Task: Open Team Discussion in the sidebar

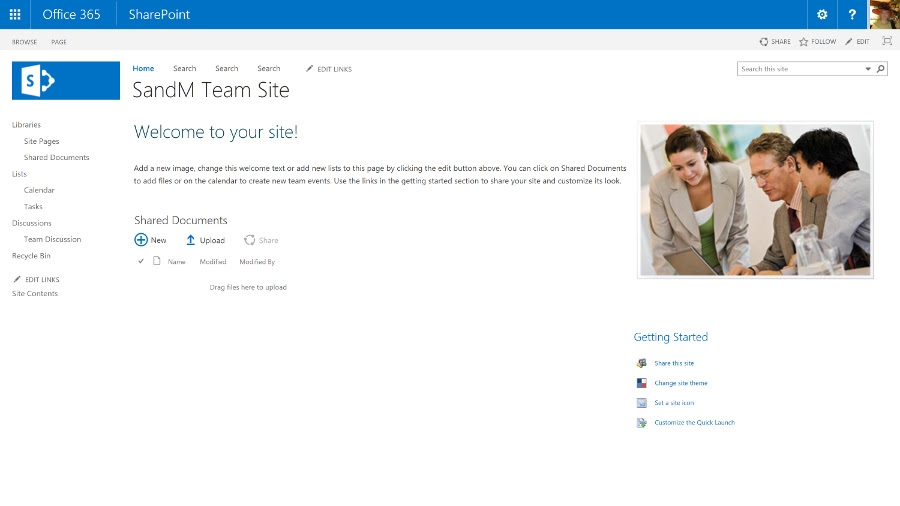Action: 52,239
